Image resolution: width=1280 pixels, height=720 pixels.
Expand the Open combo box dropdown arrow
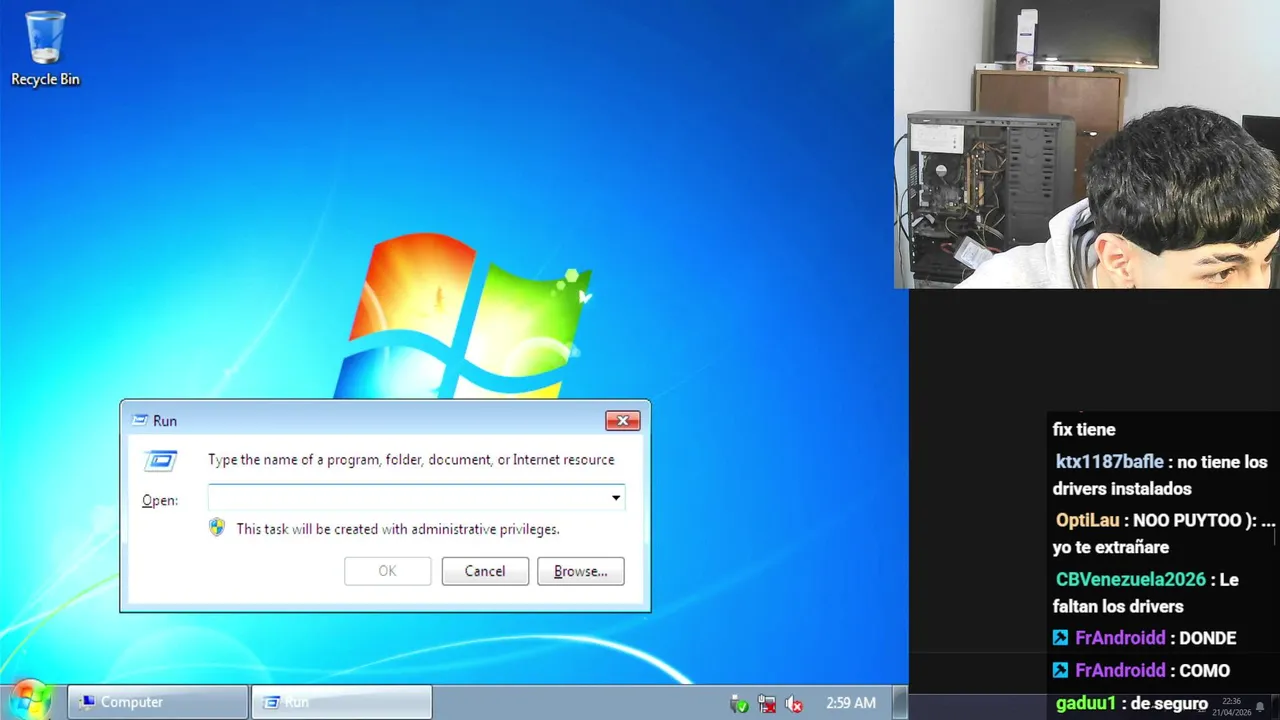[x=616, y=497]
